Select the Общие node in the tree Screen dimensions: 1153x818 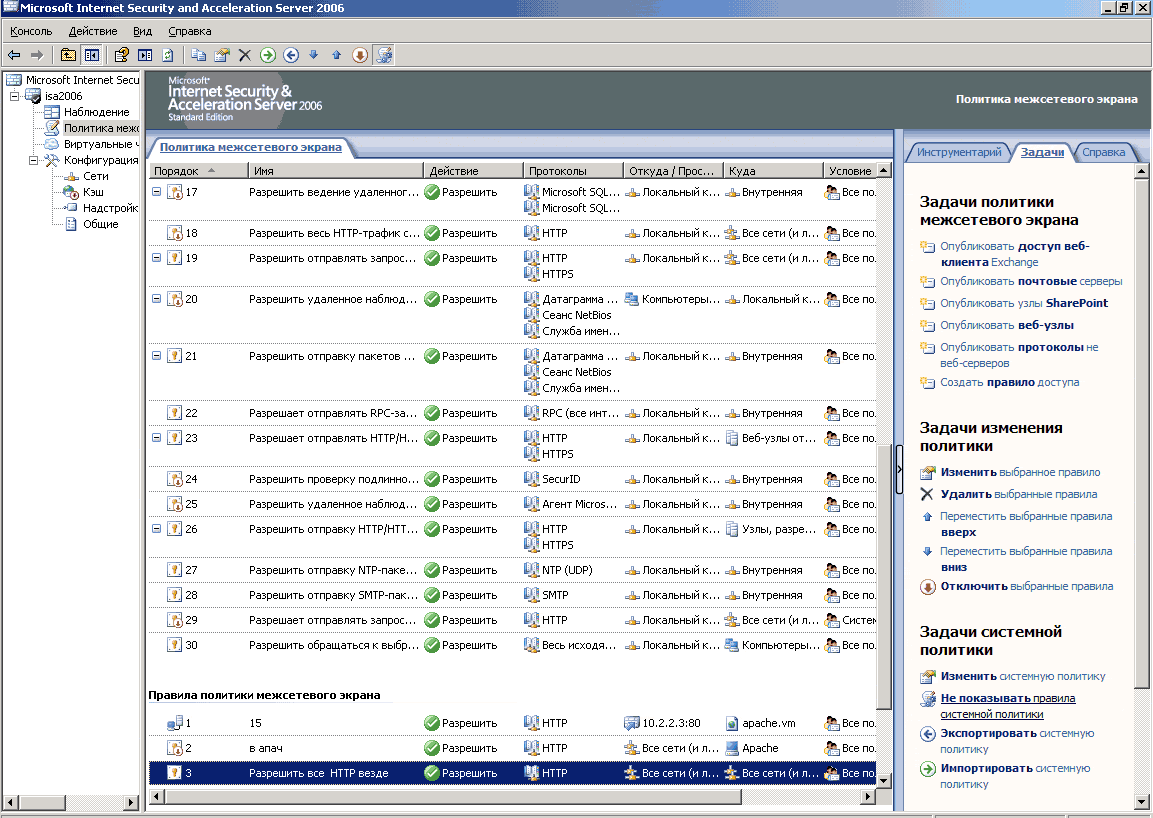101,224
